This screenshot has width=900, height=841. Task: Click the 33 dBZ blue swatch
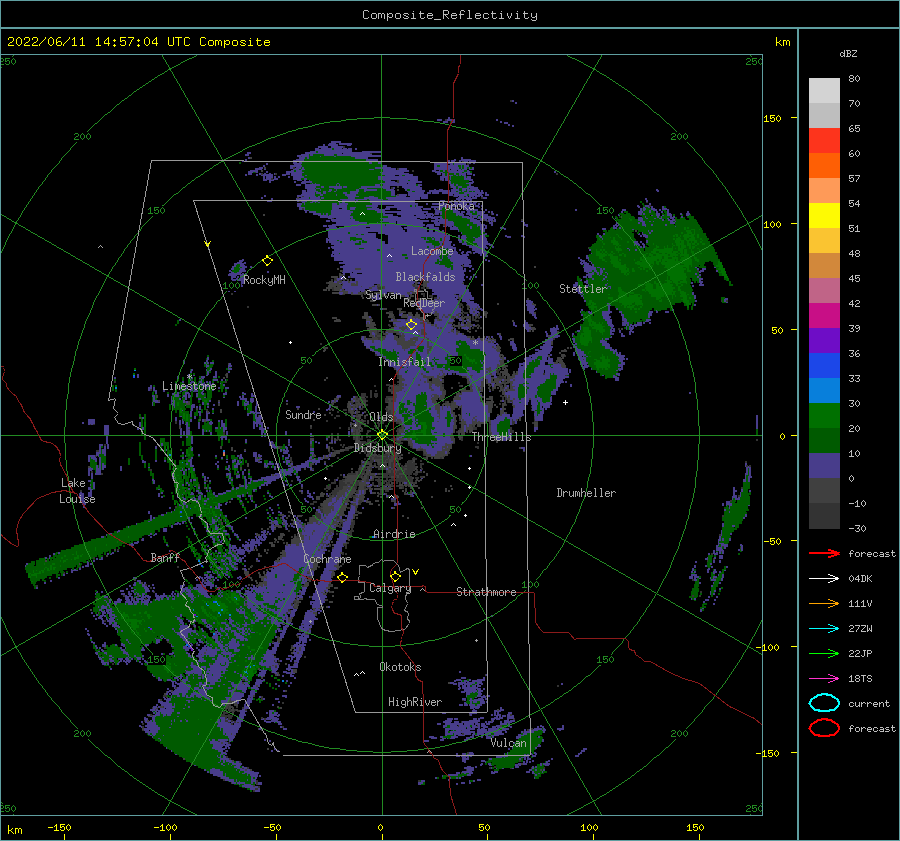pos(824,390)
